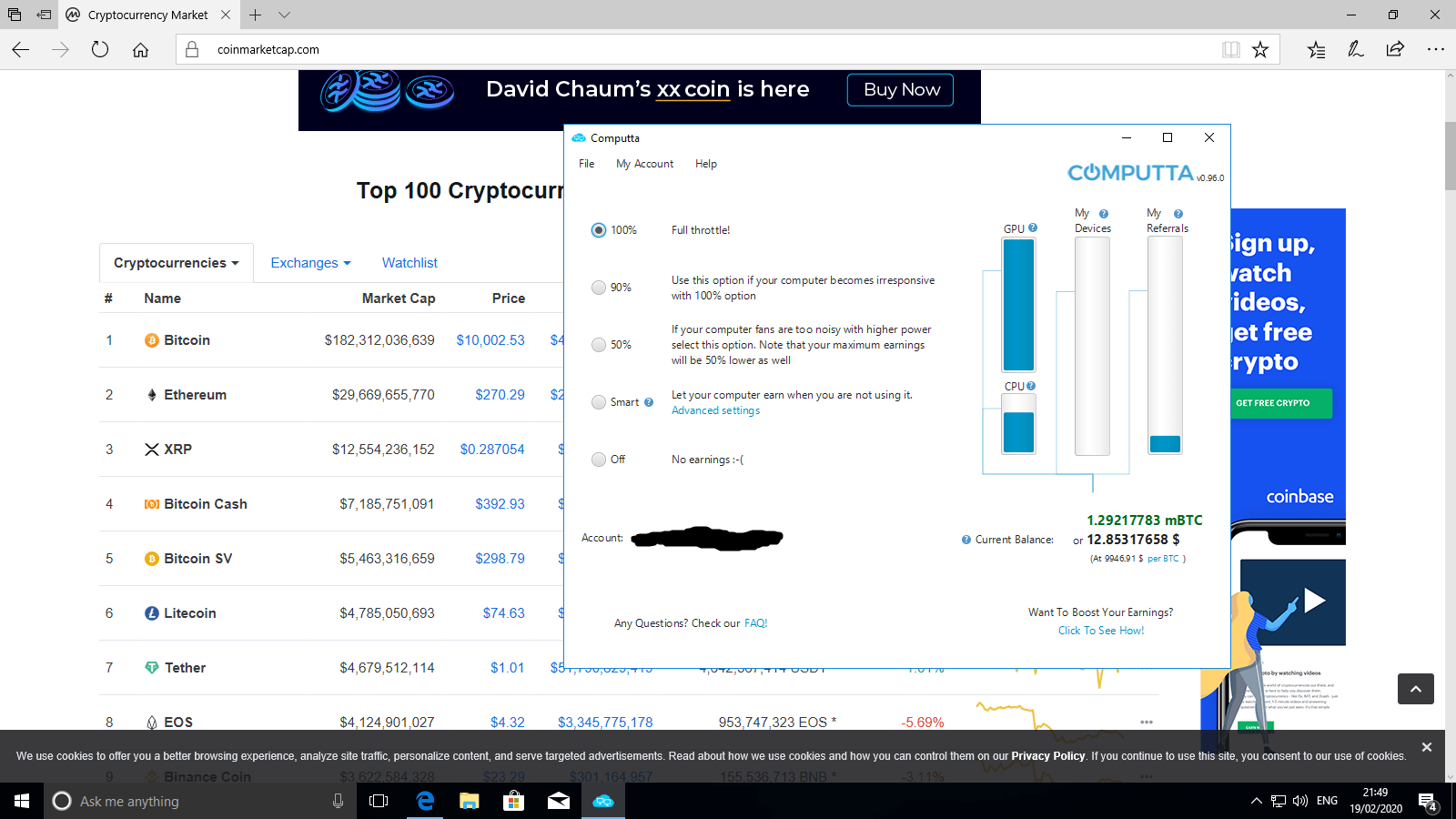The image size is (1456, 819).
Task: Click the My Devices earnings bar
Action: [x=1092, y=346]
